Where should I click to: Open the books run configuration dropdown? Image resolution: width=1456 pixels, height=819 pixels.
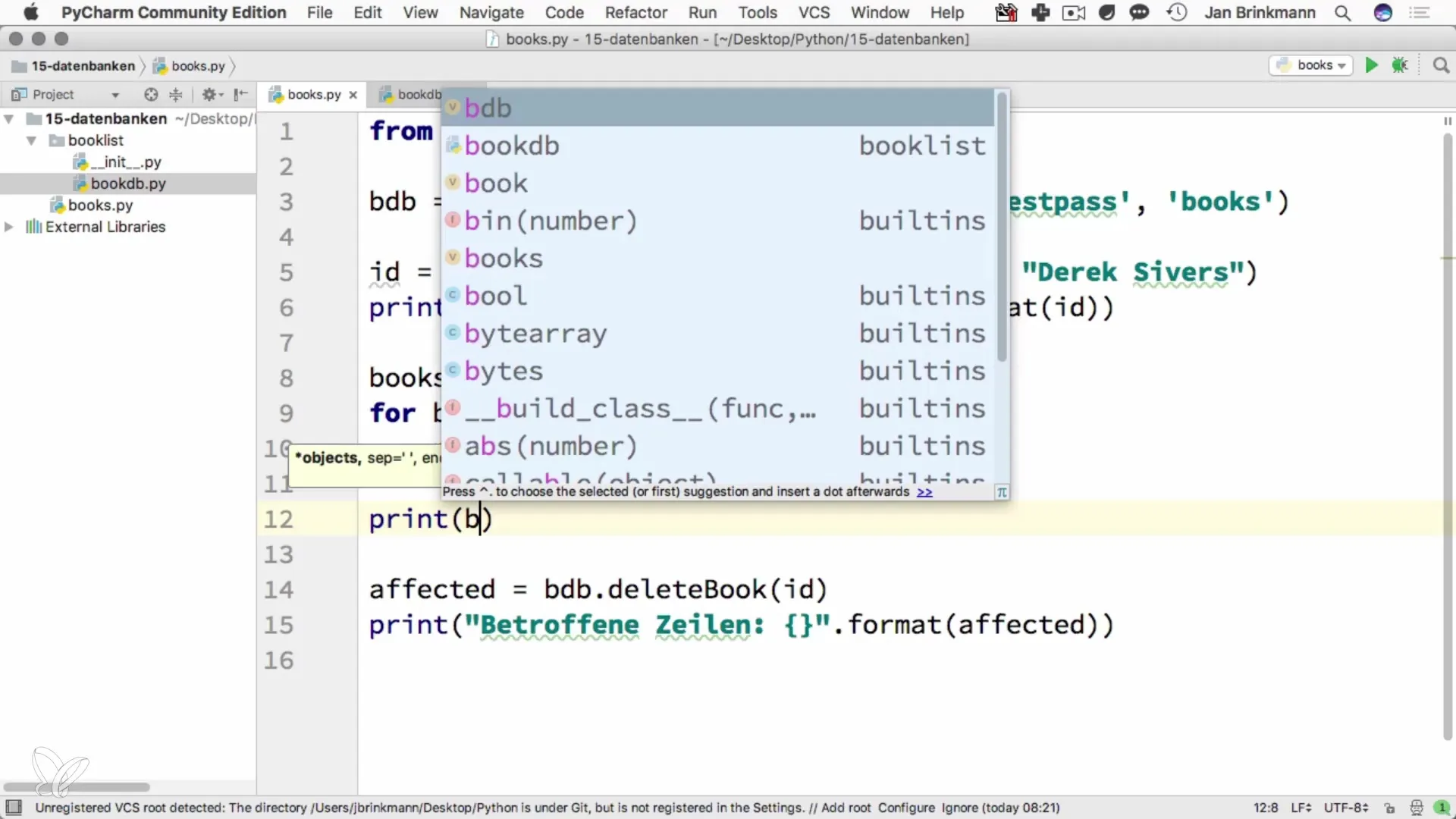[x=1311, y=65]
